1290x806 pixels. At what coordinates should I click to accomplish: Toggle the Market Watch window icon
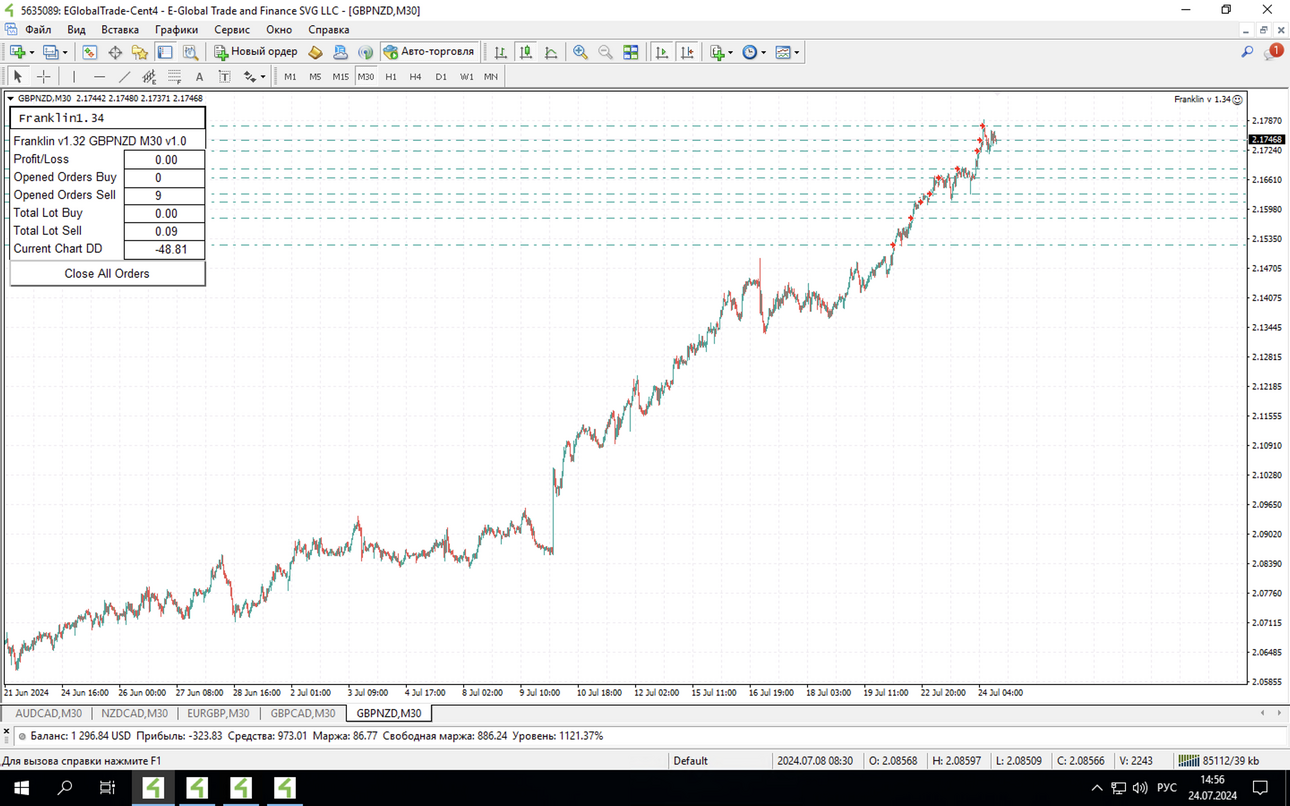click(90, 52)
